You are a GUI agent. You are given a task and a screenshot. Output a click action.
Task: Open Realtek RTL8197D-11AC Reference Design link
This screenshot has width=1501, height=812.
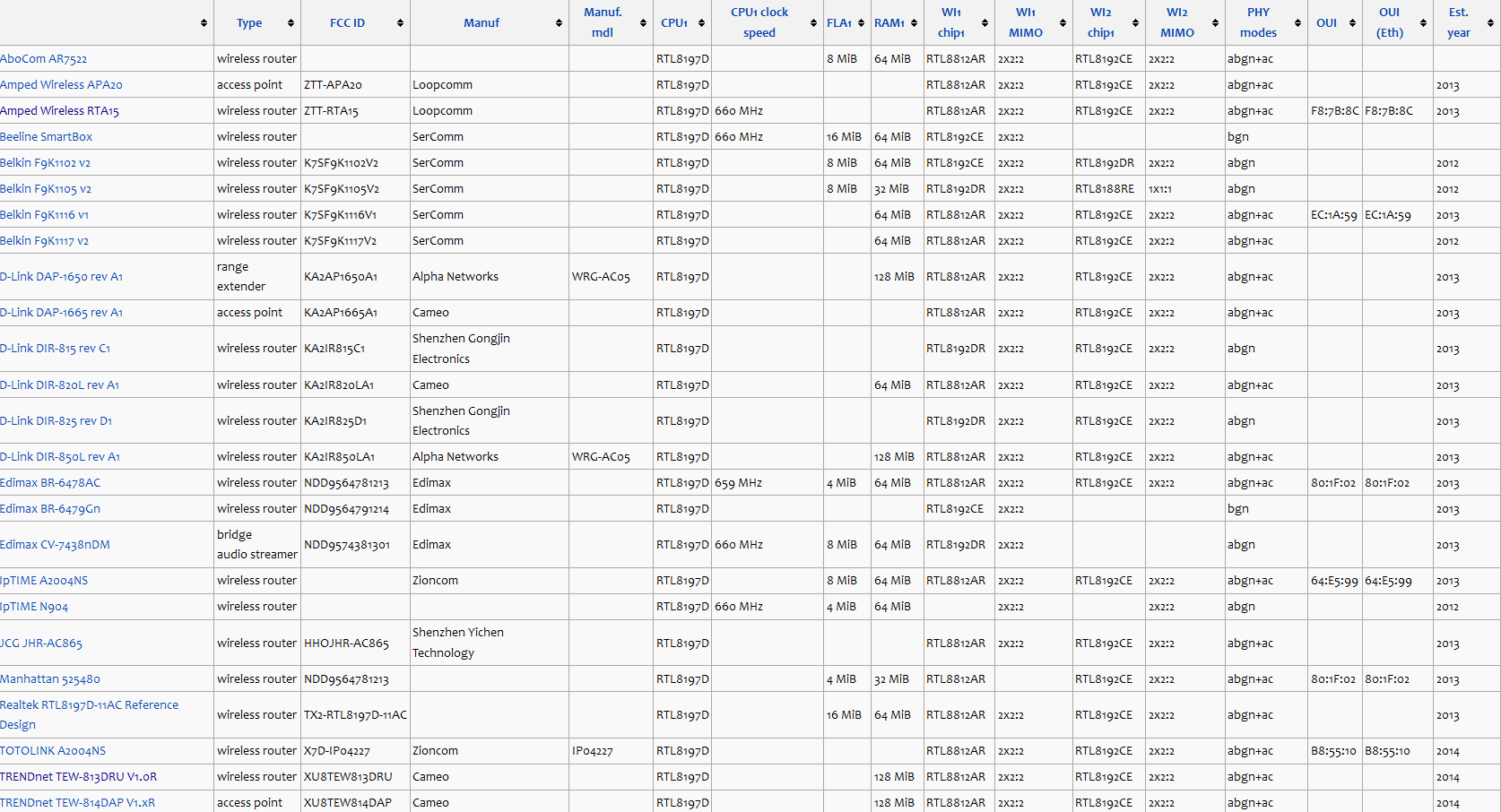[x=90, y=715]
